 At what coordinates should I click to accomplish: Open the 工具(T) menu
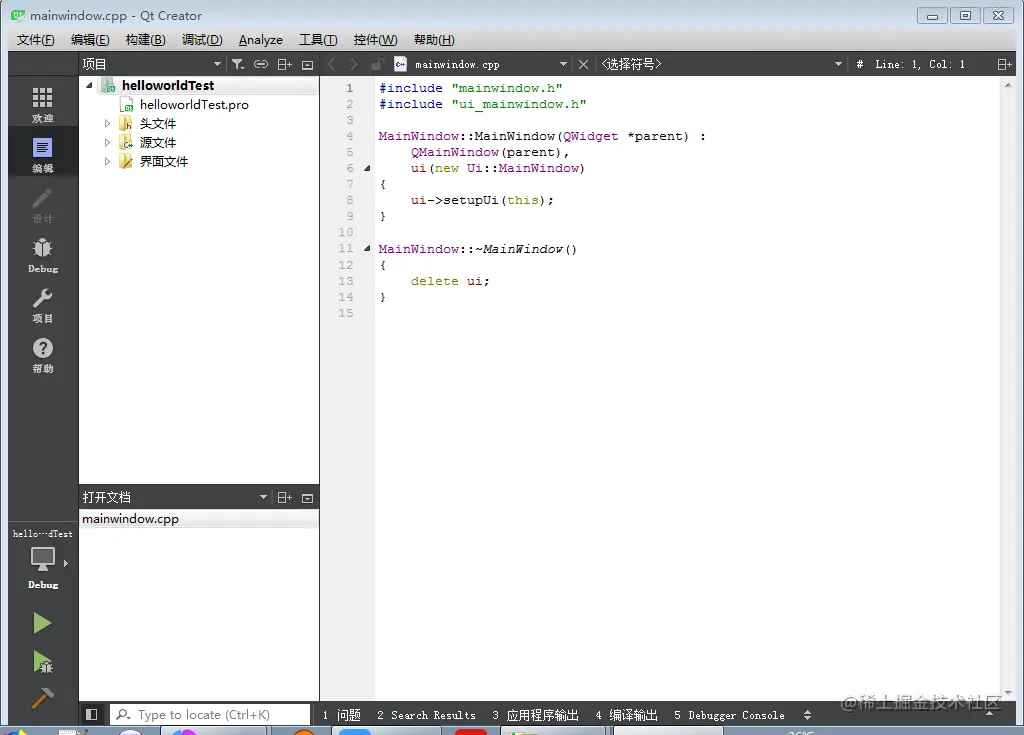[x=318, y=40]
